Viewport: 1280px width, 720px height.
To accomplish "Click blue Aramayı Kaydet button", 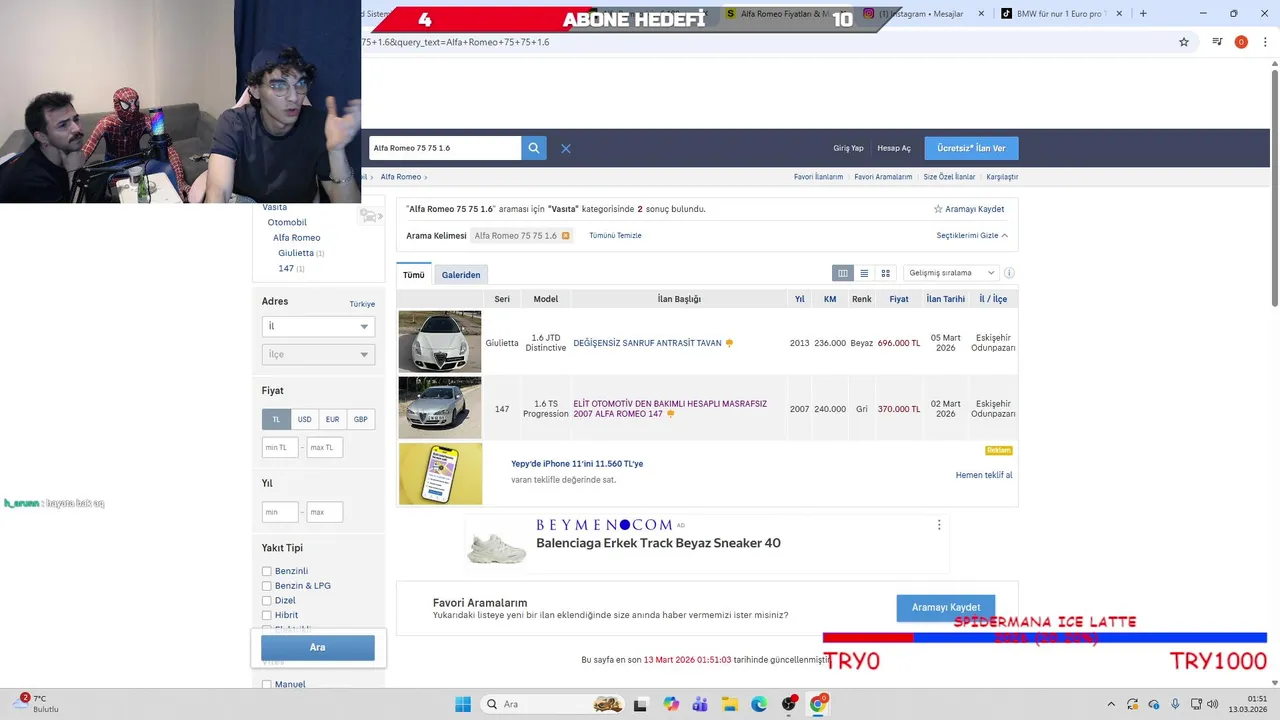I will [x=946, y=607].
